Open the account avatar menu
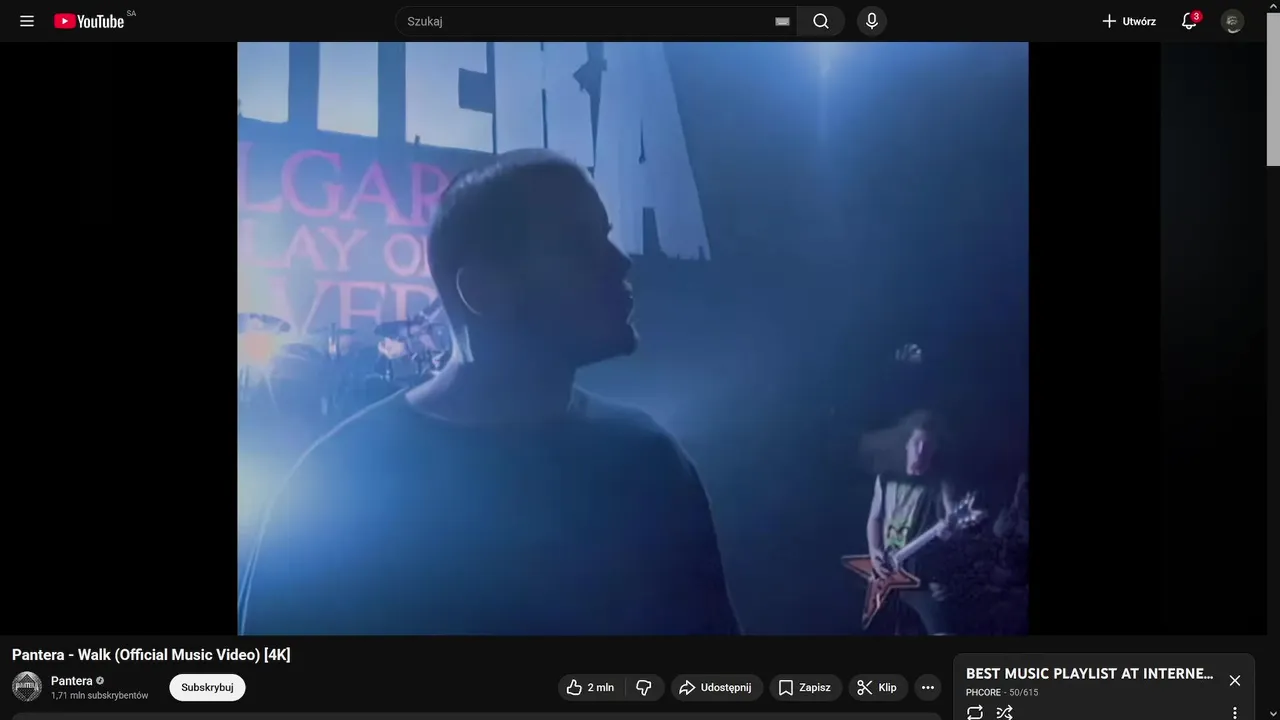Viewport: 1280px width, 720px height. (x=1233, y=21)
